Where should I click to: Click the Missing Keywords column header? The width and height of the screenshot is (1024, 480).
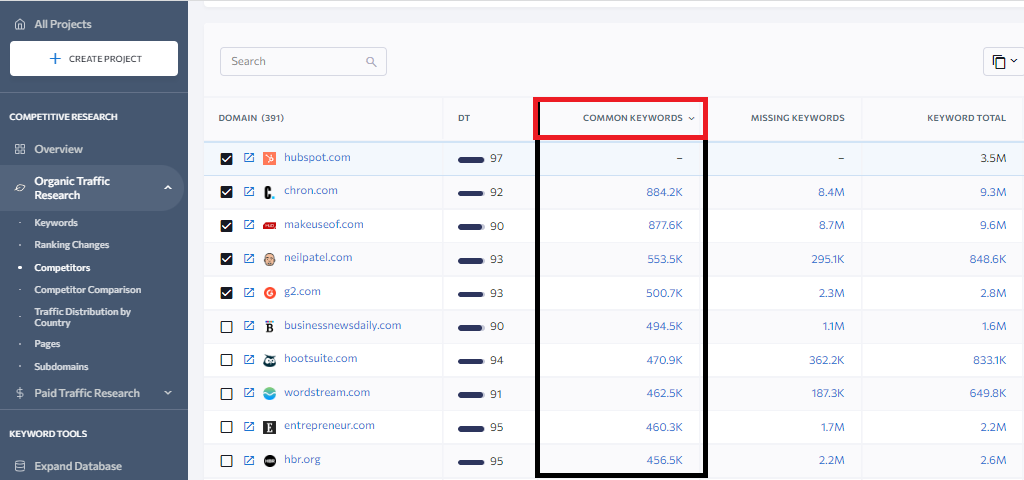pos(797,118)
